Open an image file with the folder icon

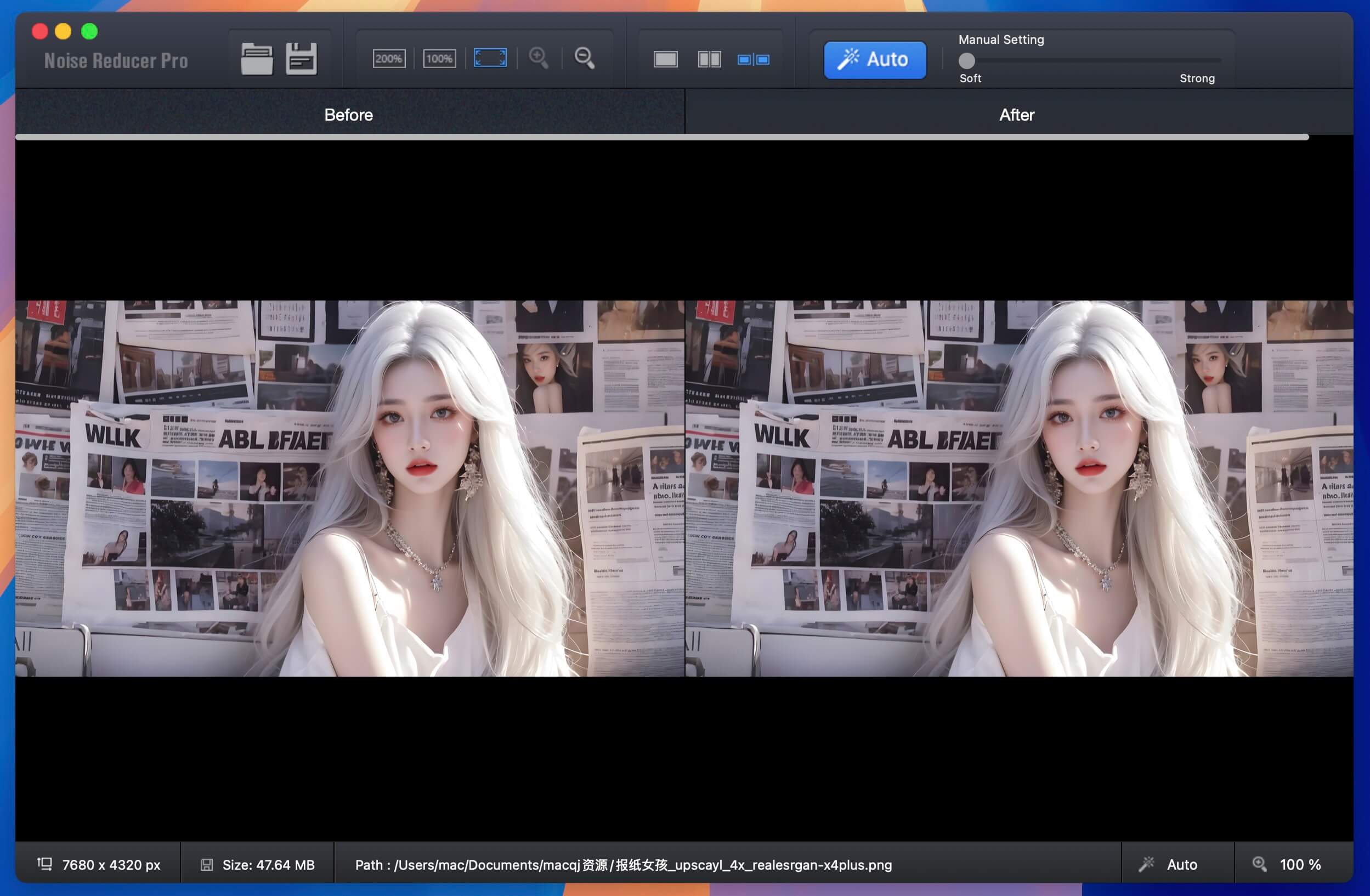point(257,59)
